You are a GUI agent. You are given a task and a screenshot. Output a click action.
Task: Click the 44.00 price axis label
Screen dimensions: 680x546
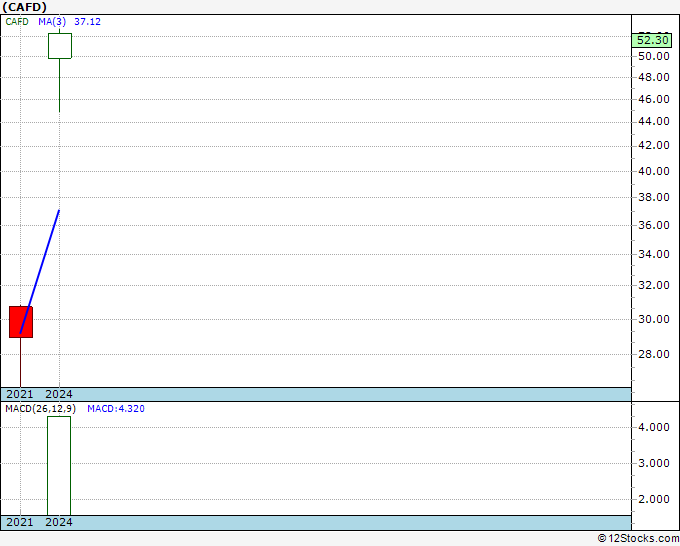(654, 121)
